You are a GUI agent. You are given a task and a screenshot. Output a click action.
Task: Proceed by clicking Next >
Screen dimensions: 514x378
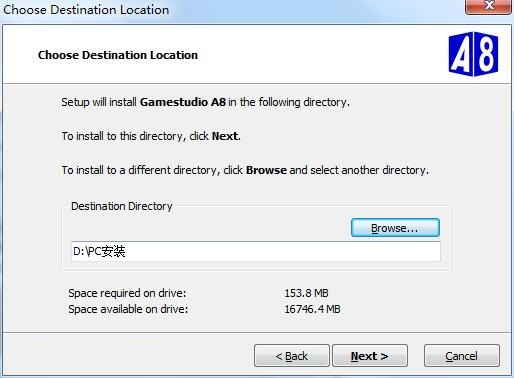(x=370, y=356)
